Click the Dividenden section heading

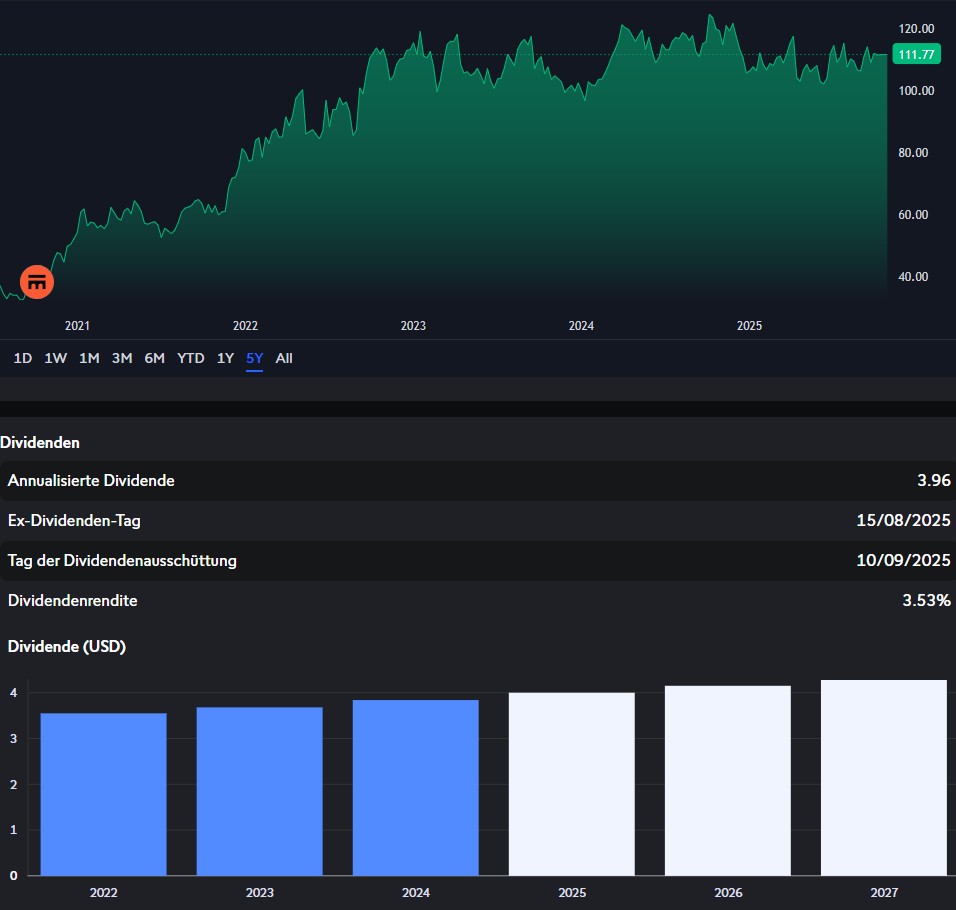(40, 443)
